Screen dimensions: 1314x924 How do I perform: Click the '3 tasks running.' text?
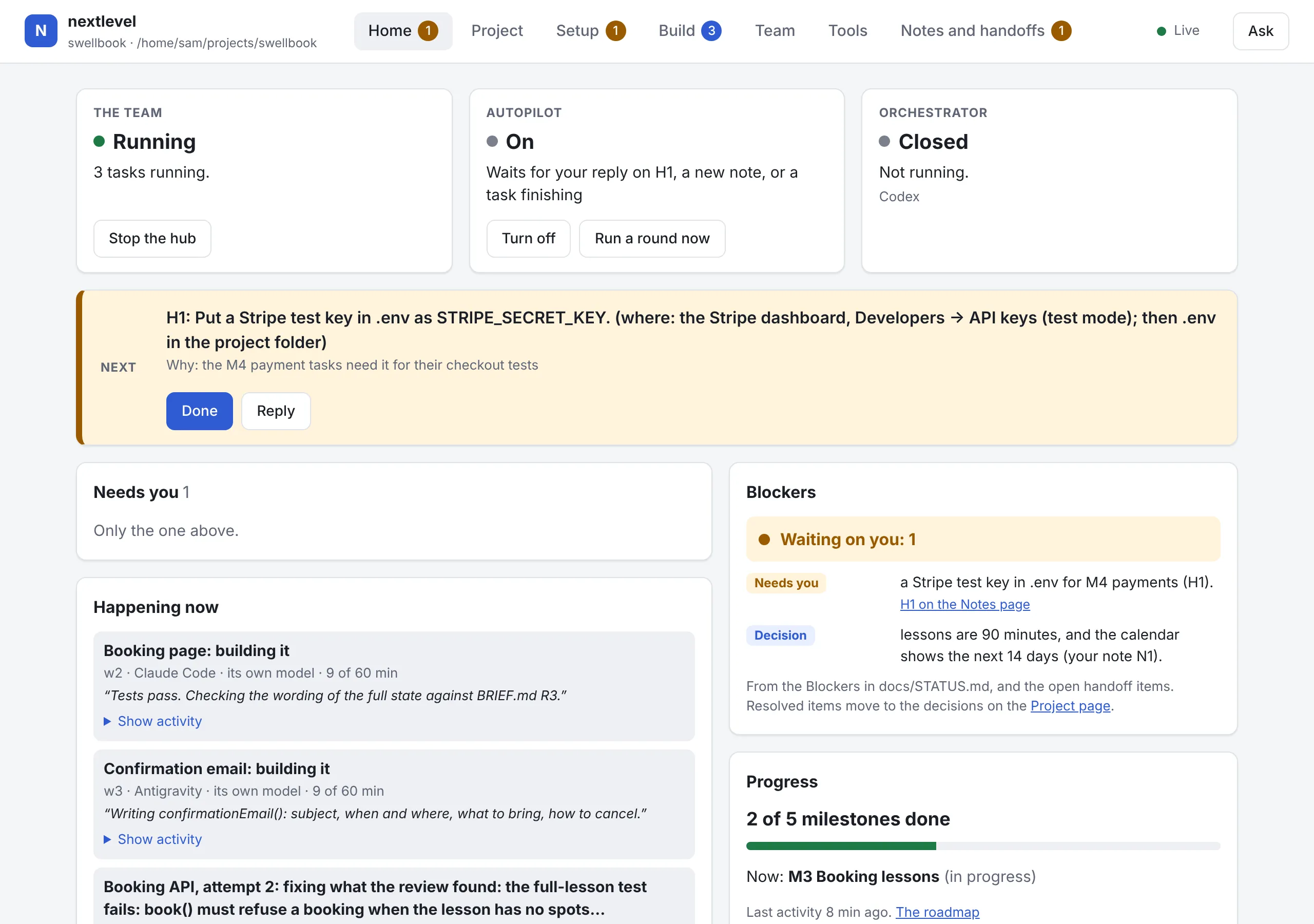pos(151,172)
